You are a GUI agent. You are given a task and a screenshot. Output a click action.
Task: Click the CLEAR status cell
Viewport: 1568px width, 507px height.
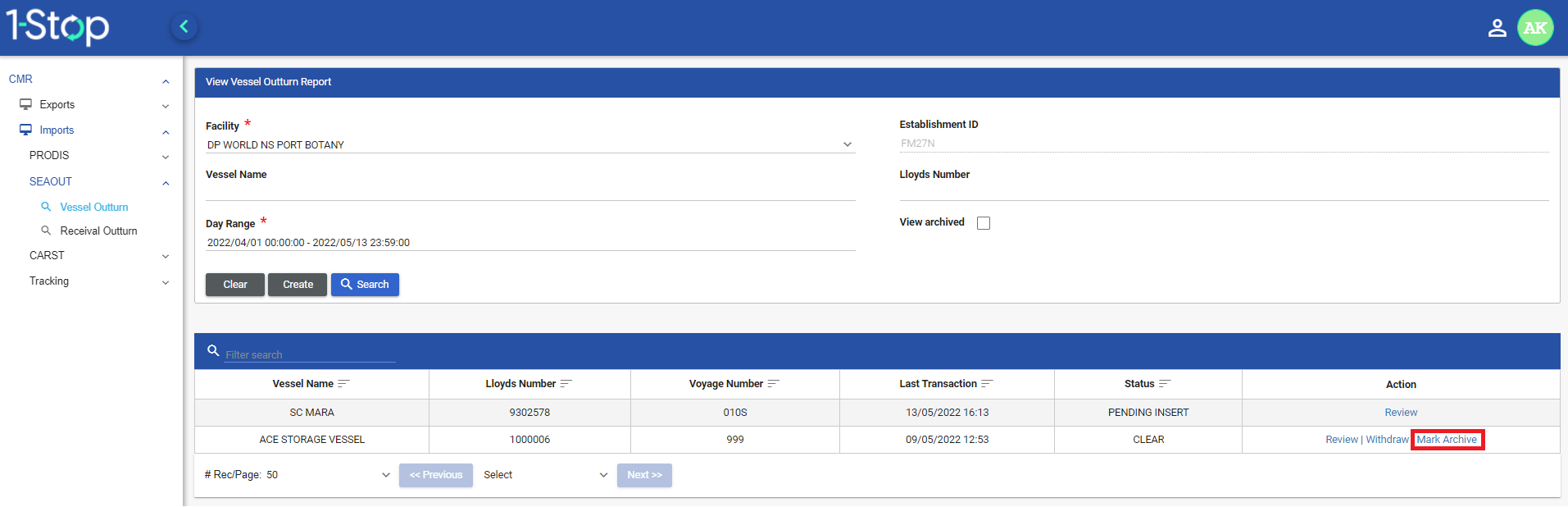[1148, 440]
